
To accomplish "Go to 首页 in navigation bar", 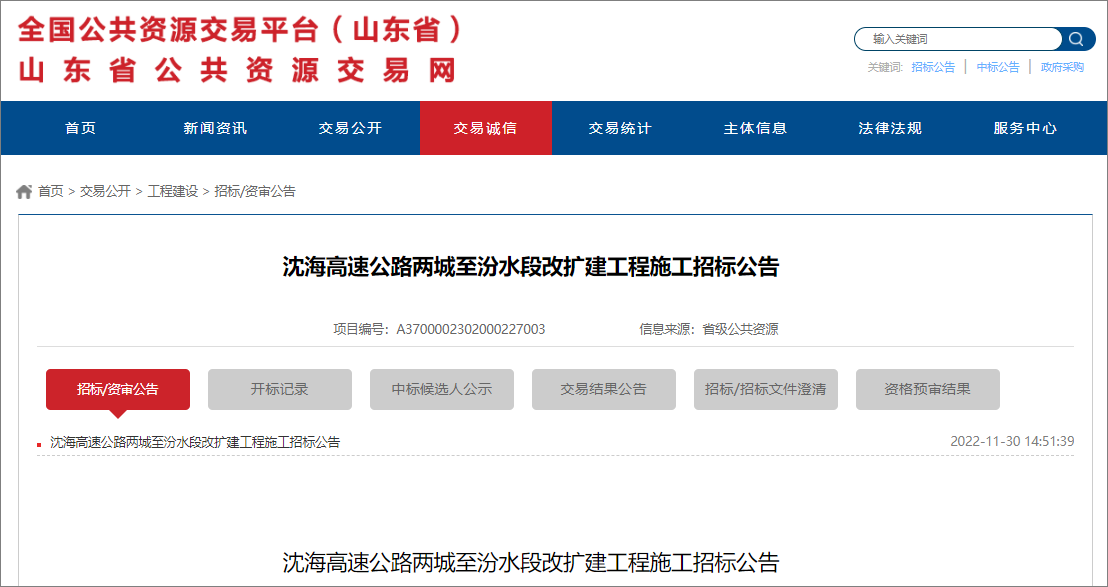I will click(x=81, y=128).
